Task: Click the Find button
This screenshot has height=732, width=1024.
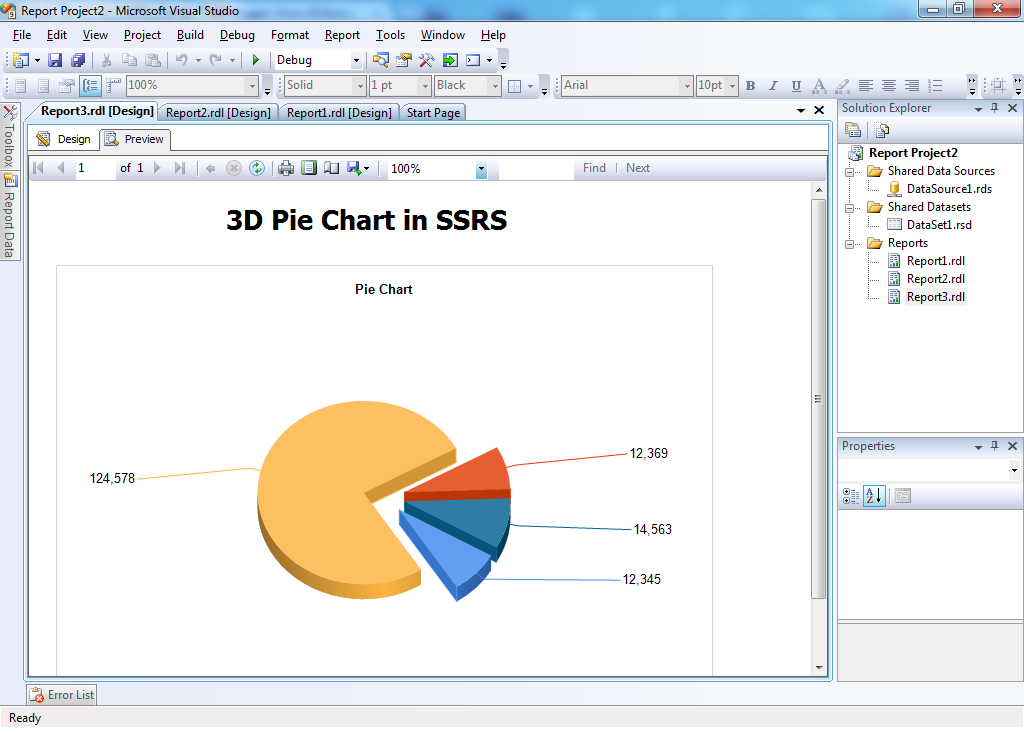Action: tap(594, 167)
